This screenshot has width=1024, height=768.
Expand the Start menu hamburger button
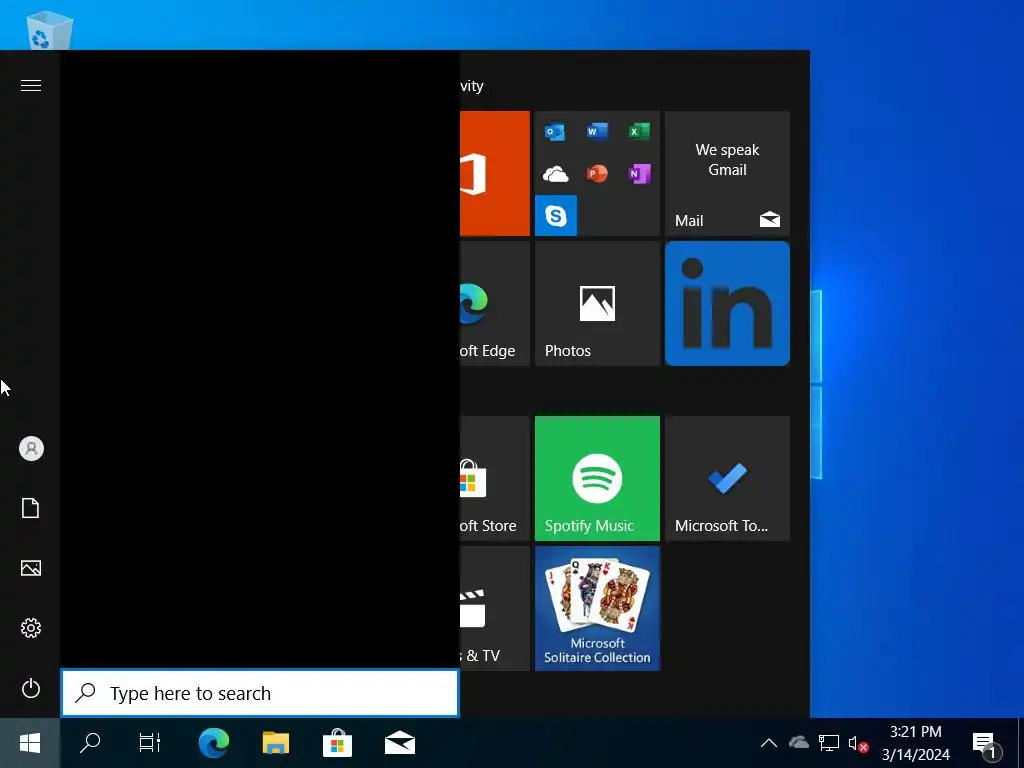[31, 86]
